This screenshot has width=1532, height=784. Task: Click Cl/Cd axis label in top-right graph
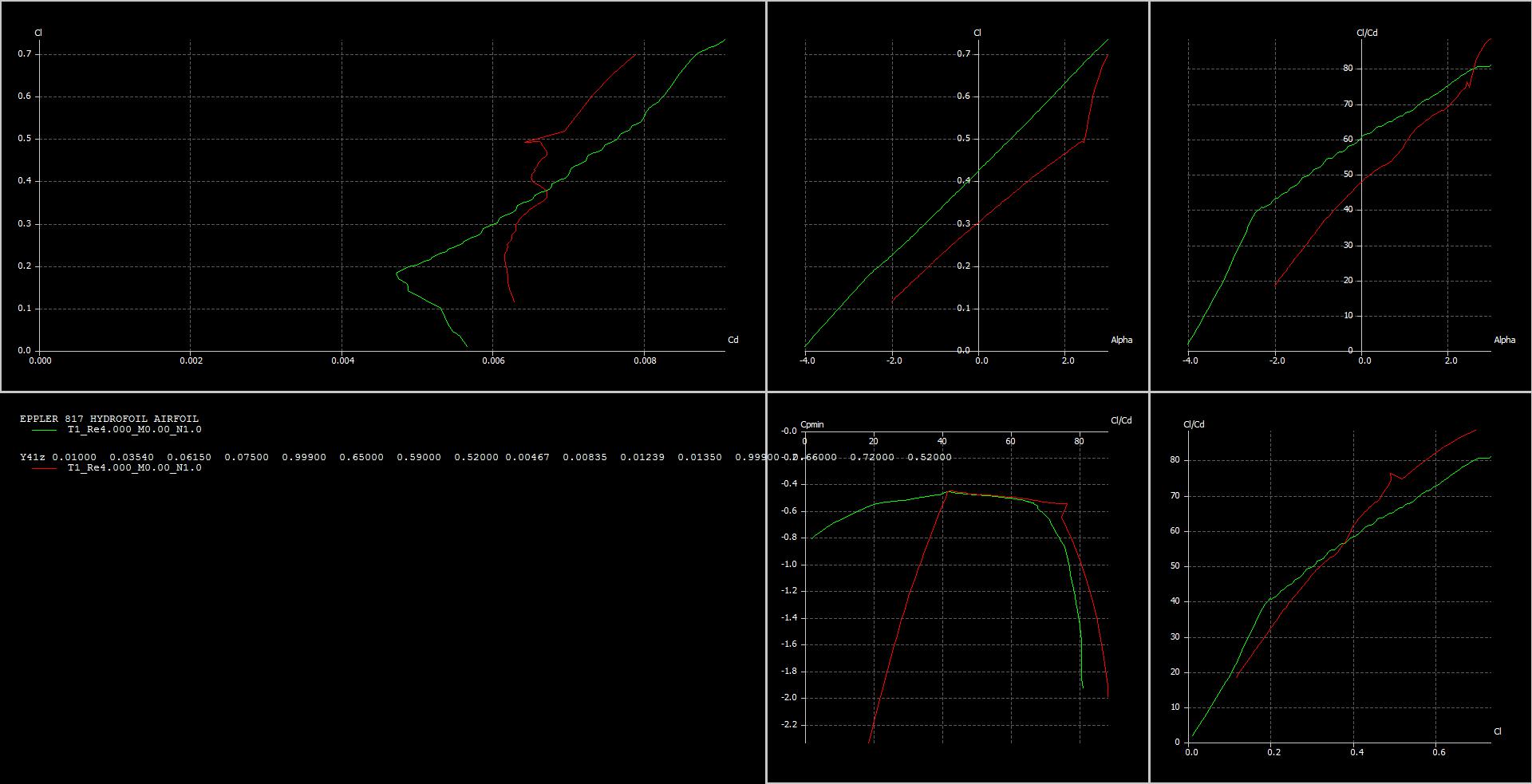pyautogui.click(x=1366, y=33)
